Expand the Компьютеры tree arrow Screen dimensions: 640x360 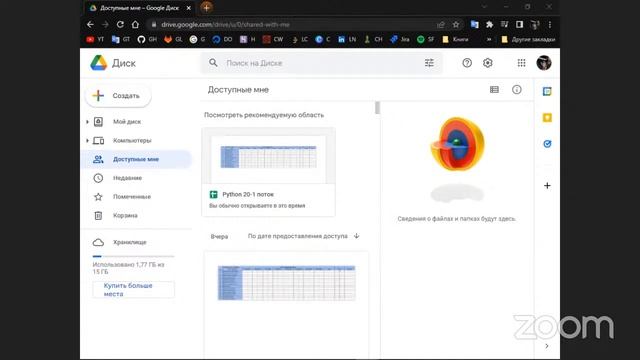pyautogui.click(x=87, y=140)
